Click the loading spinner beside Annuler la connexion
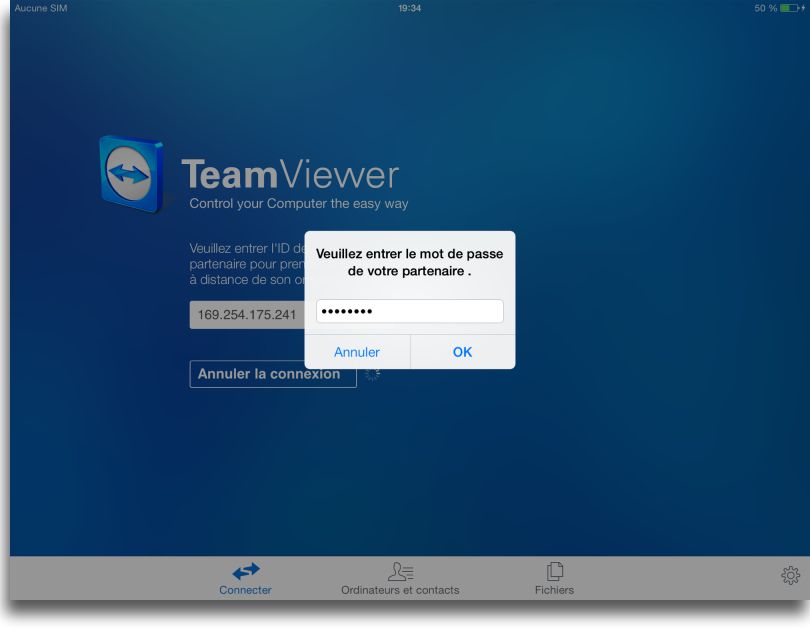The width and height of the screenshot is (810, 628). click(372, 374)
